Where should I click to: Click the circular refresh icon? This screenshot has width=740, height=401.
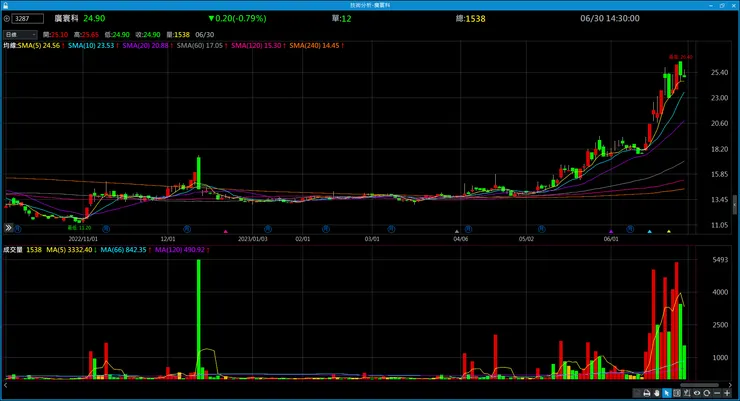coord(706,393)
